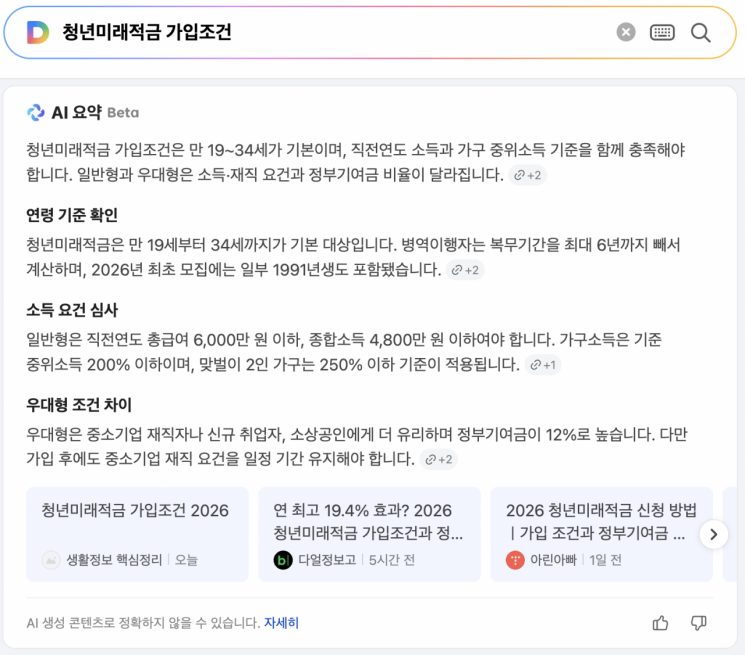Image resolution: width=745 pixels, height=655 pixels.
Task: Click the 5시간 전 timestamp
Action: [392, 560]
